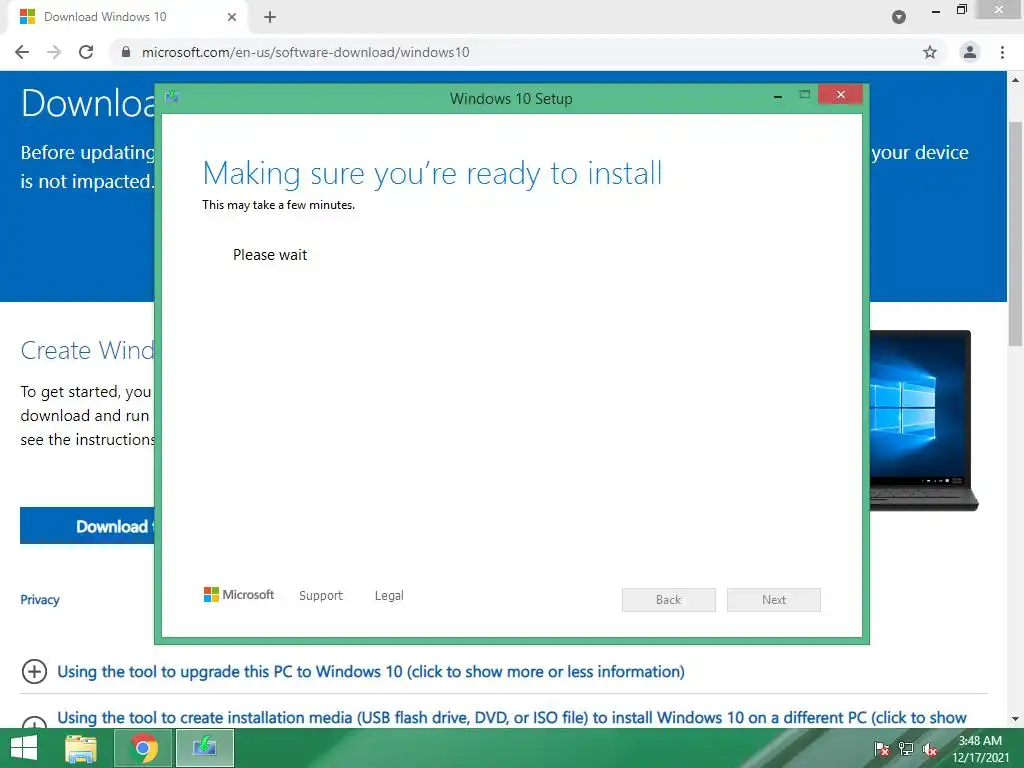This screenshot has width=1024, height=768.
Task: Open File Explorer from taskbar
Action: coord(81,748)
